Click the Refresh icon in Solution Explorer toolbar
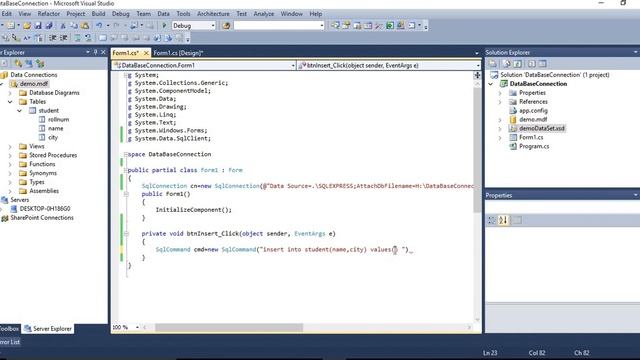The width and height of the screenshot is (640, 360). [518, 64]
